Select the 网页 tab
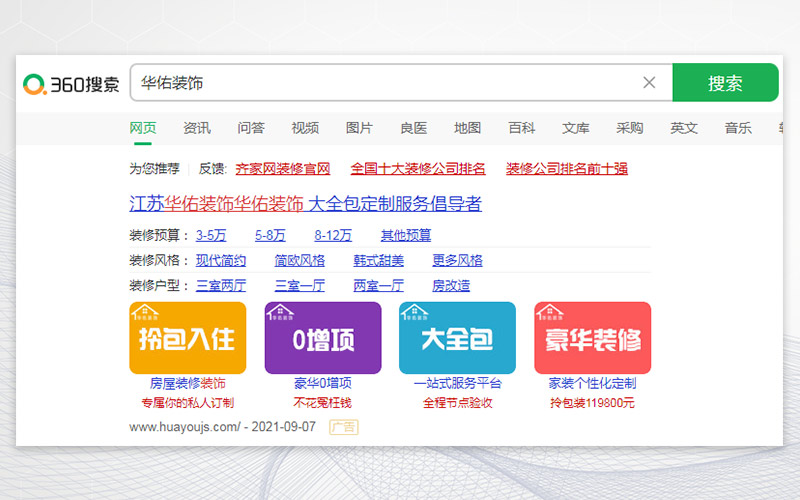This screenshot has width=800, height=500. pos(143,128)
